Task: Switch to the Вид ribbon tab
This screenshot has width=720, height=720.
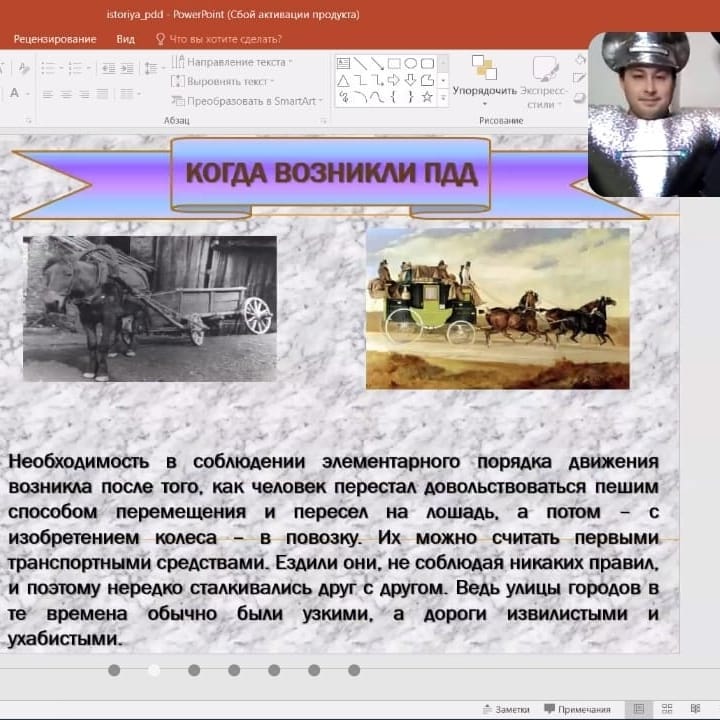Action: 125,39
